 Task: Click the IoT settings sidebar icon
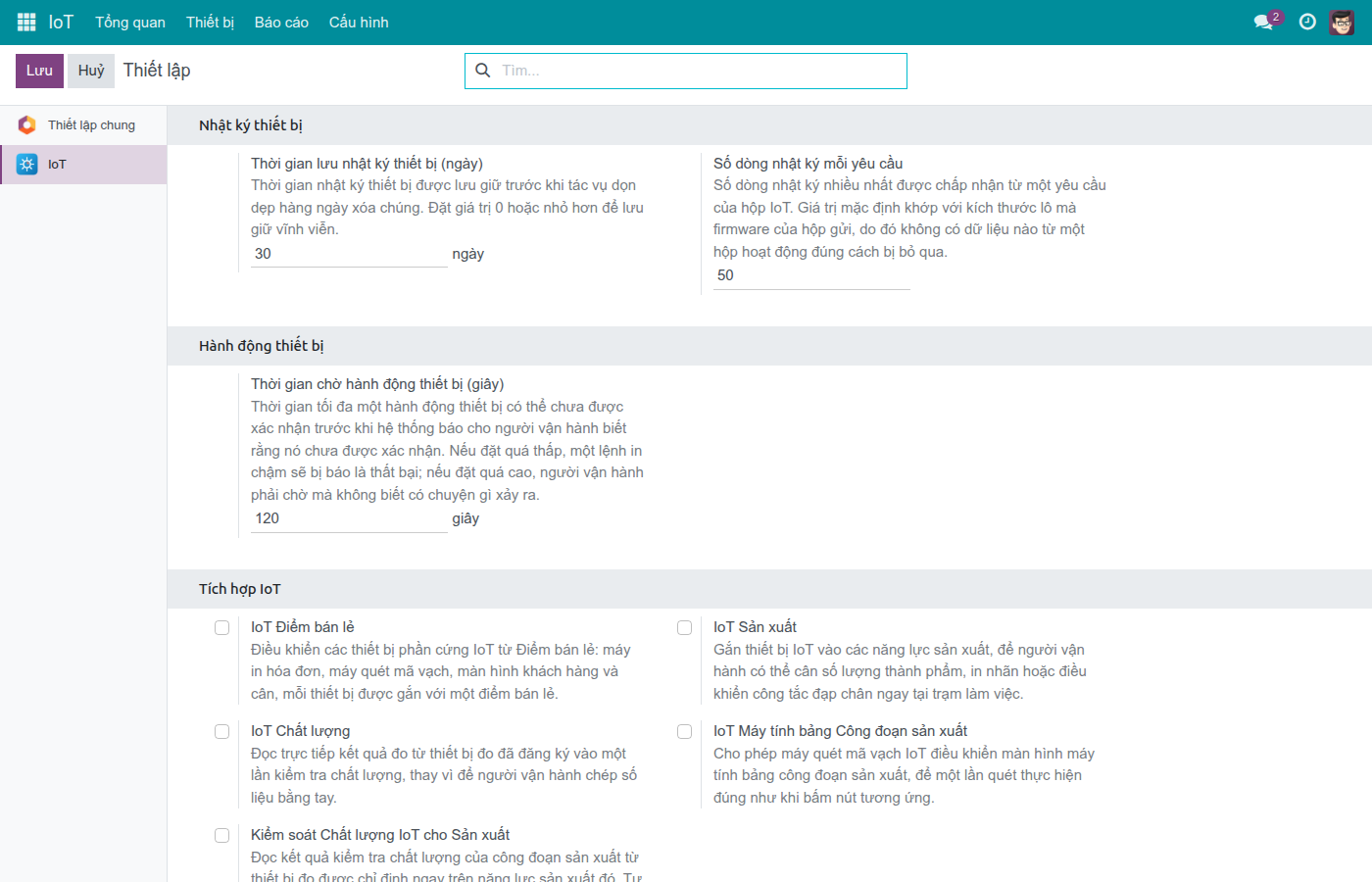27,164
